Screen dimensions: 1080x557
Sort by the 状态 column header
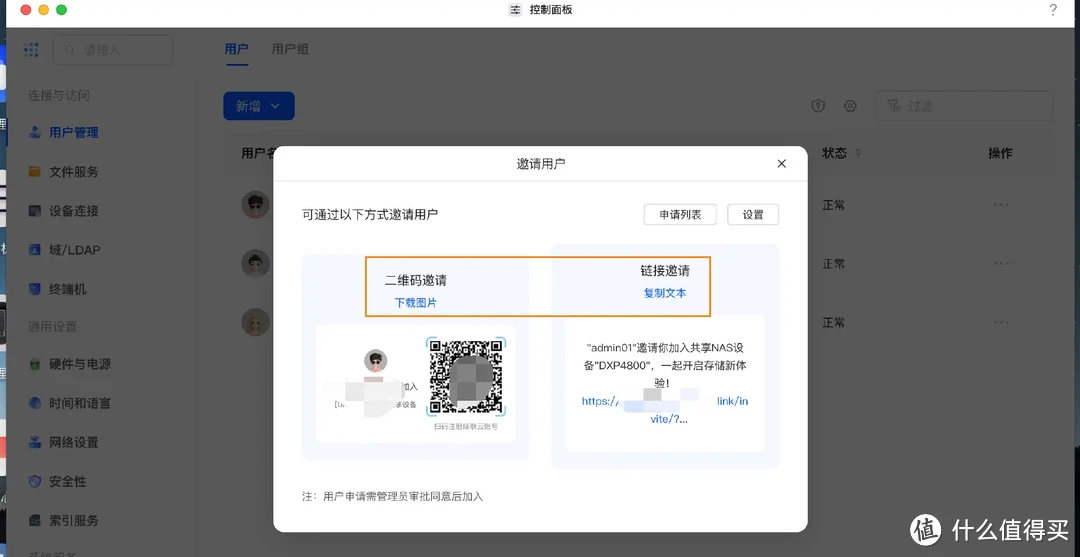click(842, 153)
